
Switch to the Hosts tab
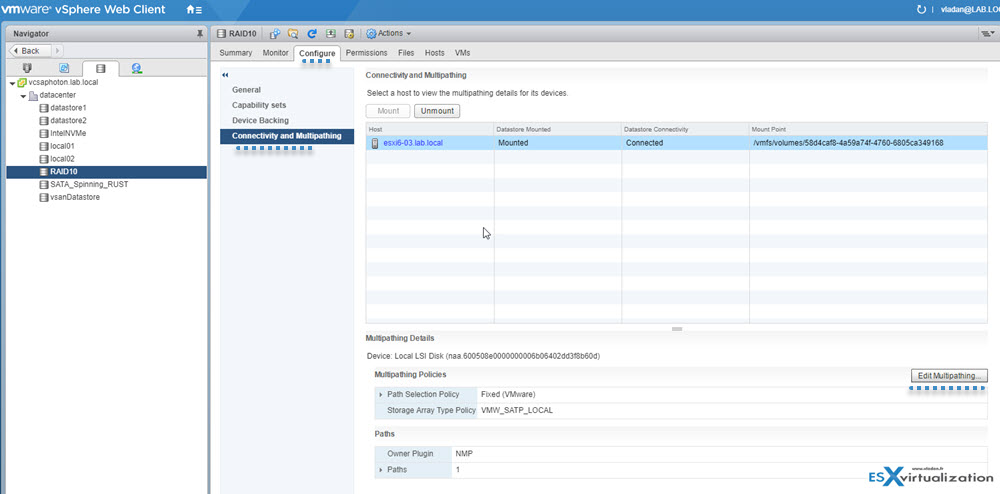click(434, 53)
